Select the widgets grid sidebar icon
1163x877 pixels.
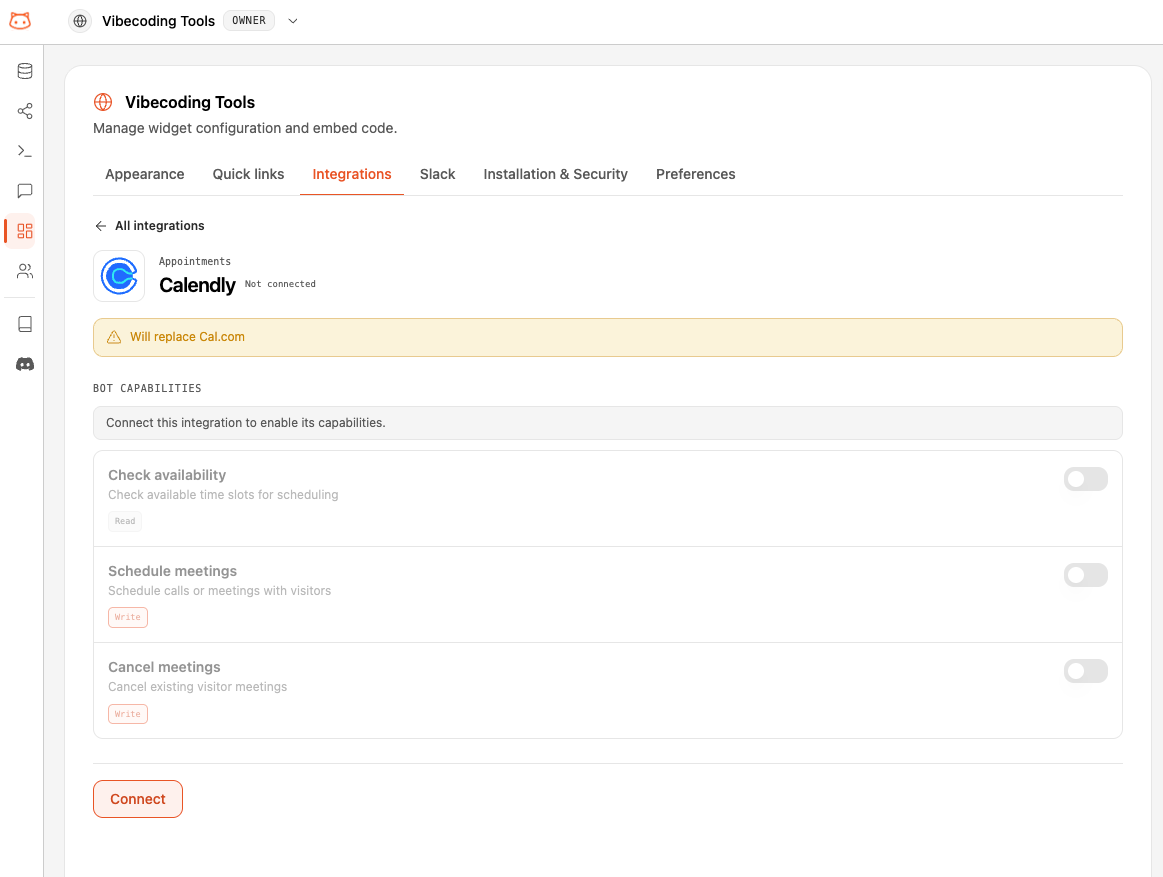pos(24,231)
